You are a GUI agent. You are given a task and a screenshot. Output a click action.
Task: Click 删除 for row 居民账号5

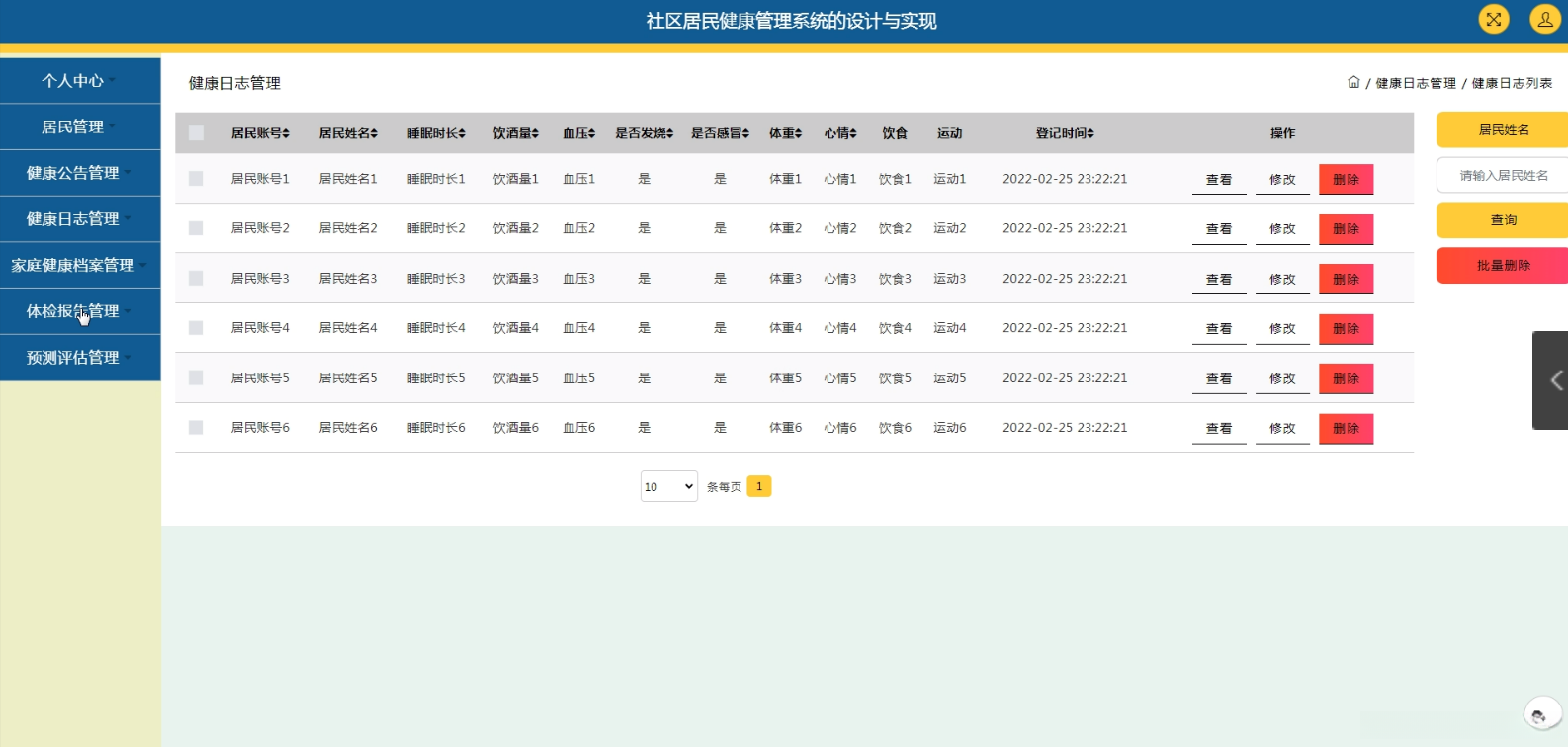point(1347,379)
